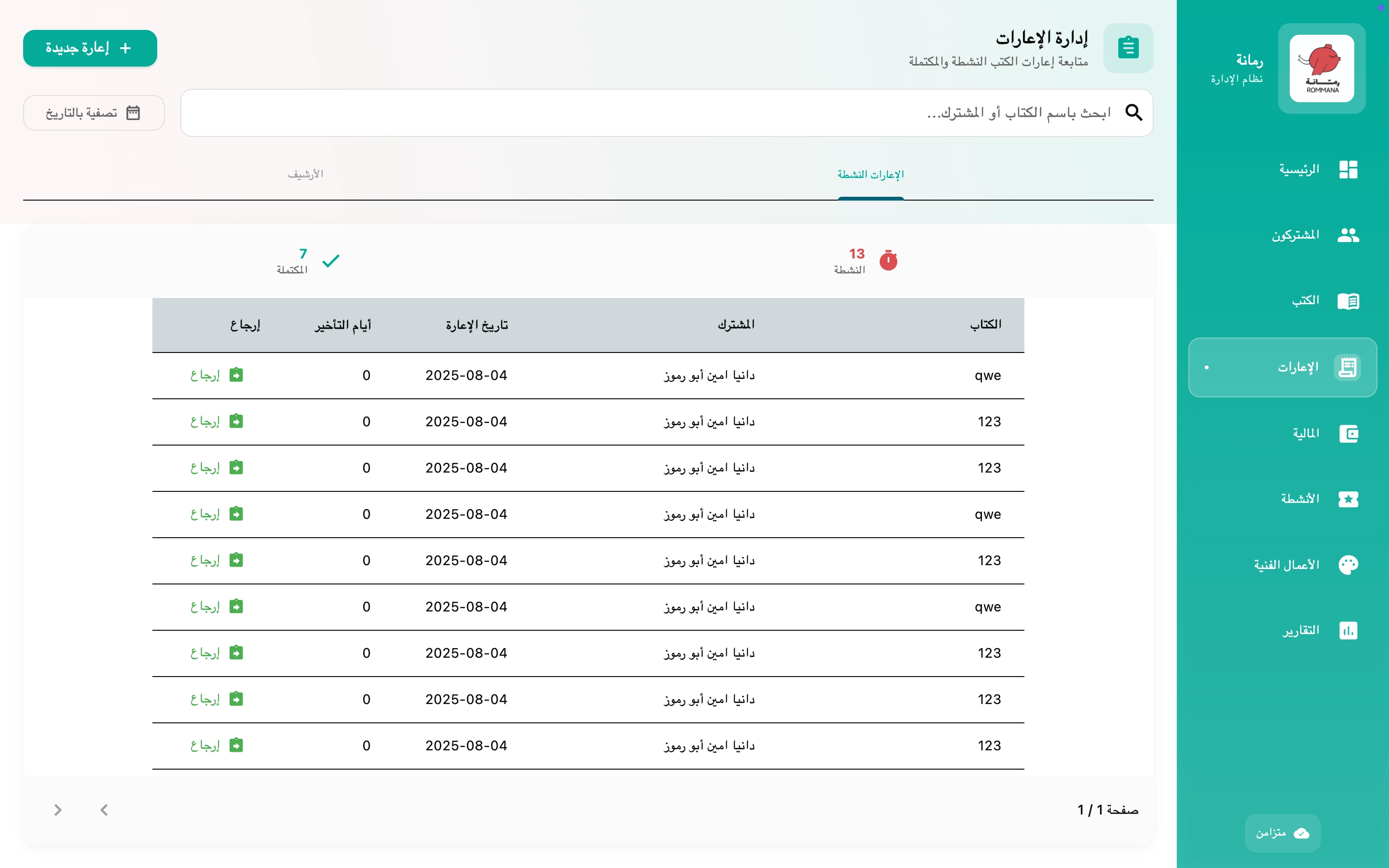View التقارير using the chart icon
Viewport: 1389px width, 868px height.
pos(1348,630)
